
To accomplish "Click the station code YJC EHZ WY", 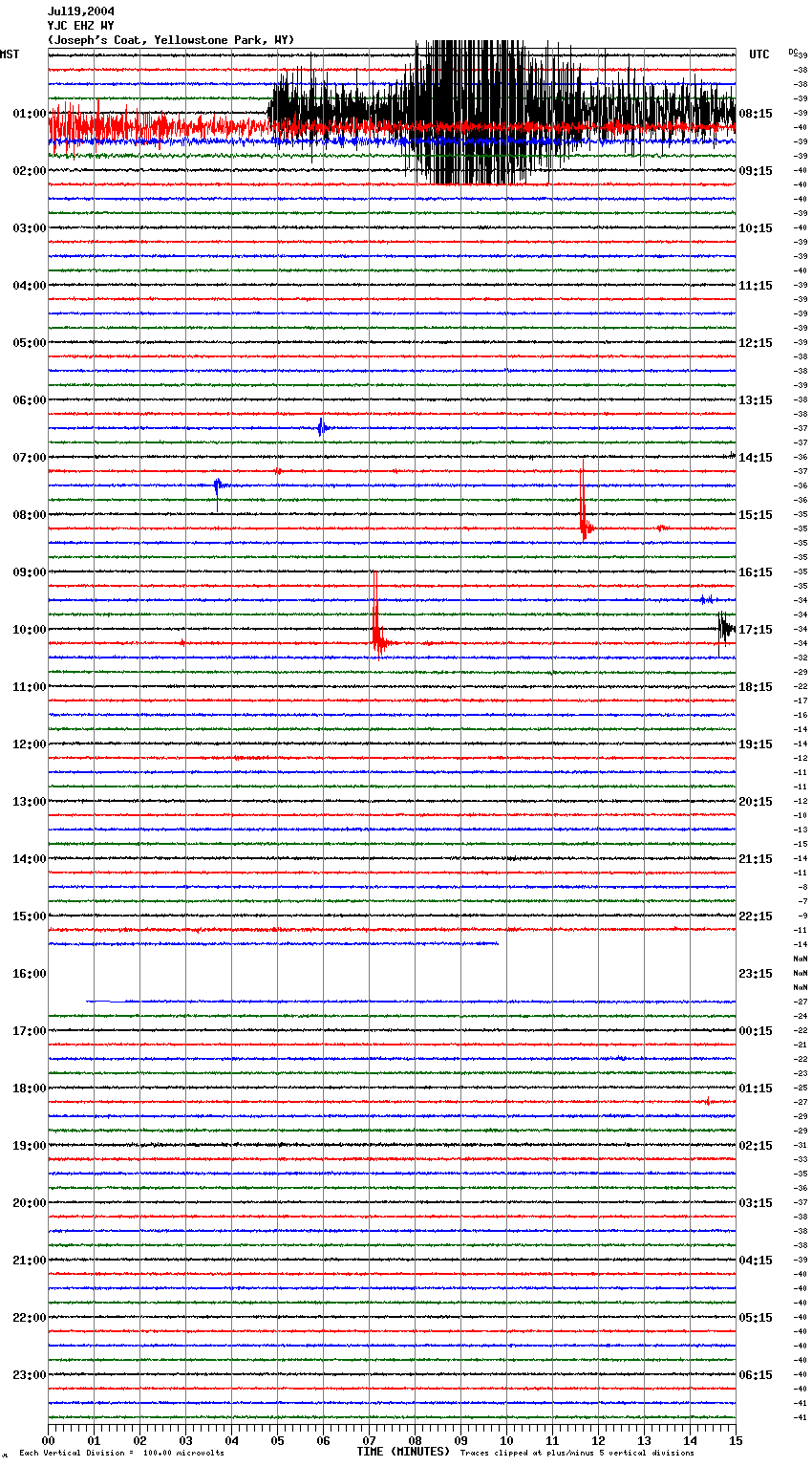I will 81,26.
